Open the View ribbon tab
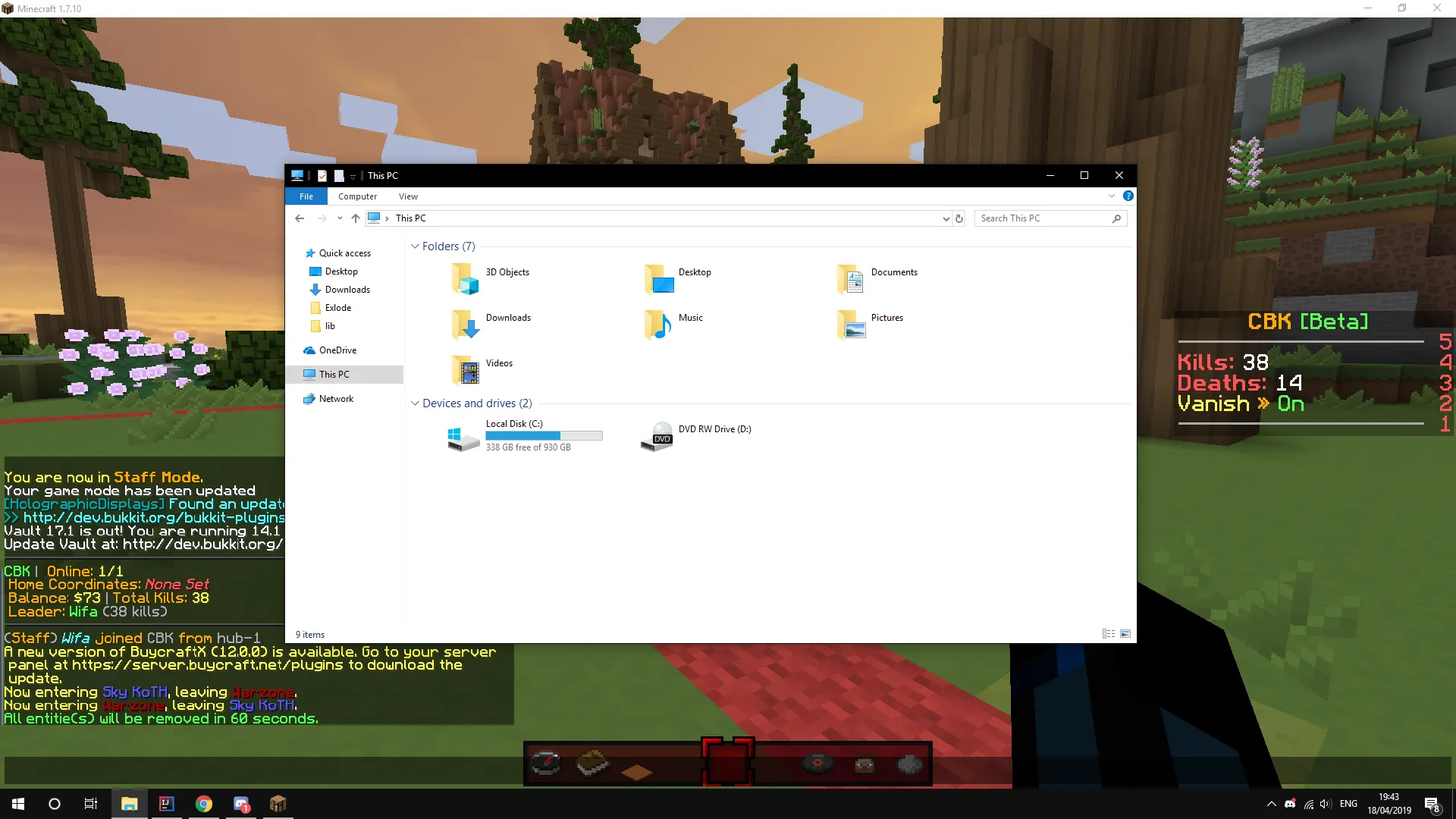 (x=408, y=196)
